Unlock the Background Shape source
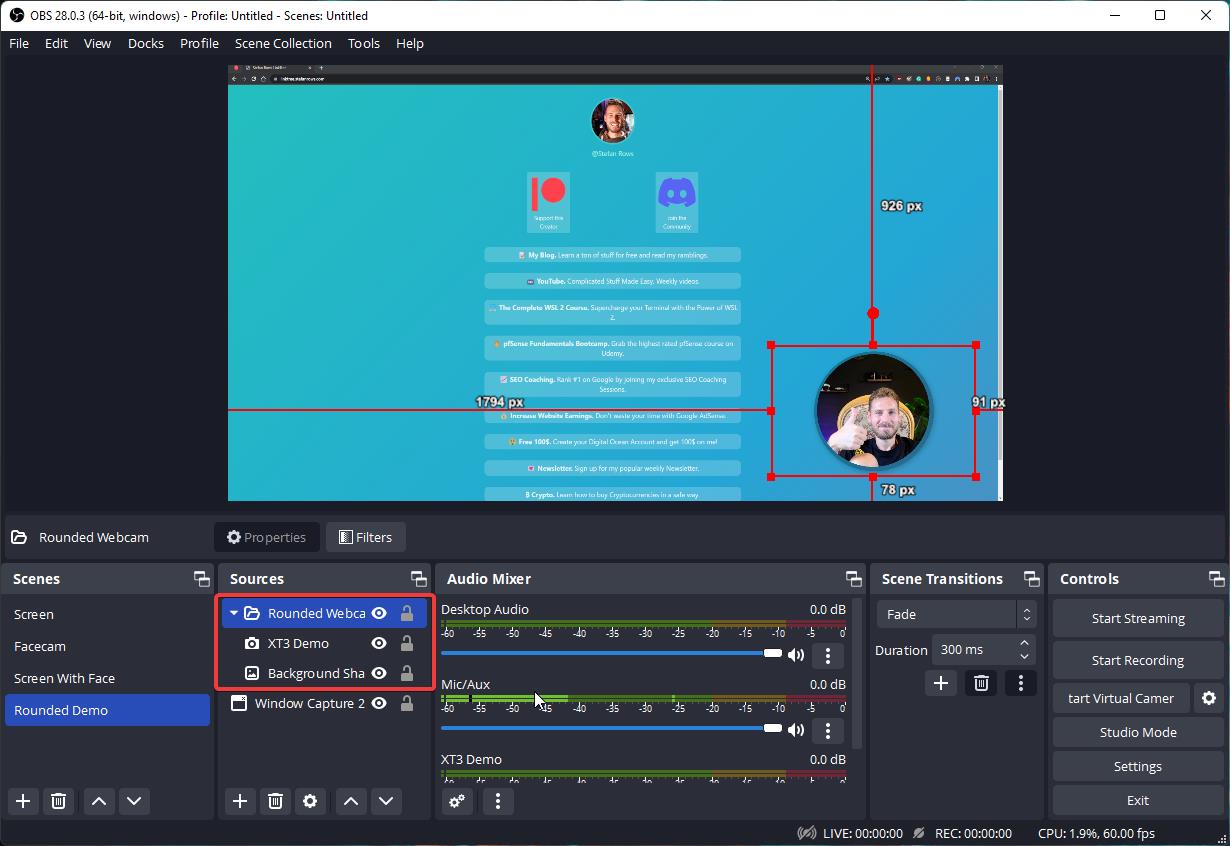 tap(407, 673)
